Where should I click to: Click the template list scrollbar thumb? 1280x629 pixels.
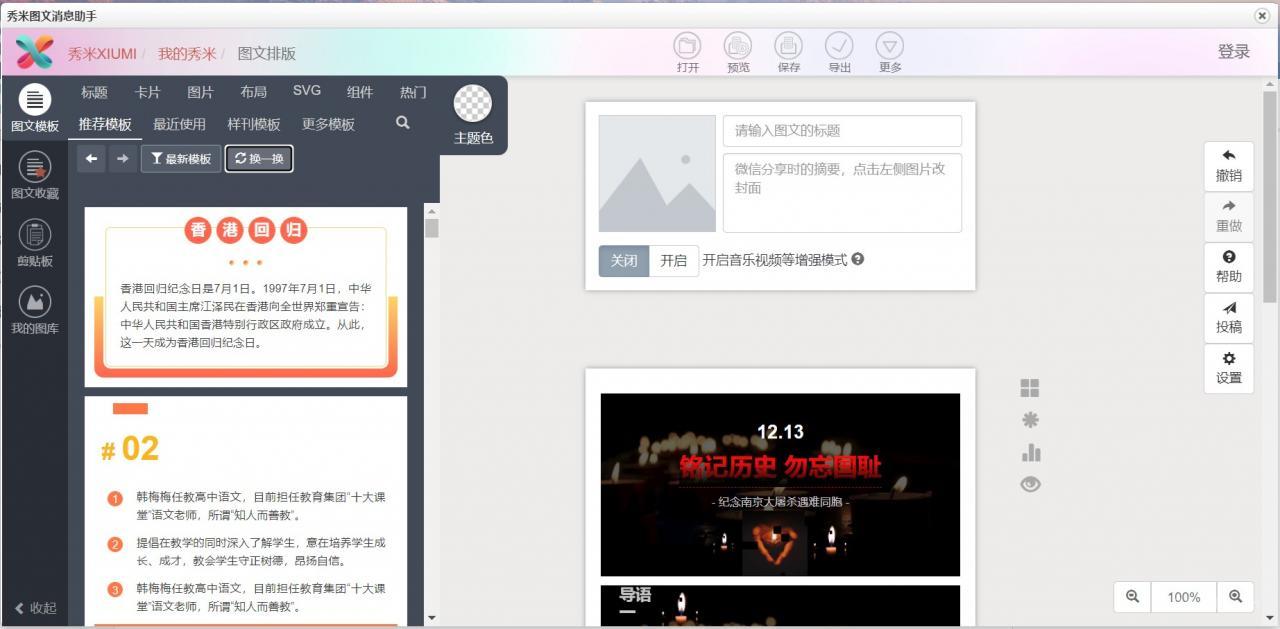point(432,228)
